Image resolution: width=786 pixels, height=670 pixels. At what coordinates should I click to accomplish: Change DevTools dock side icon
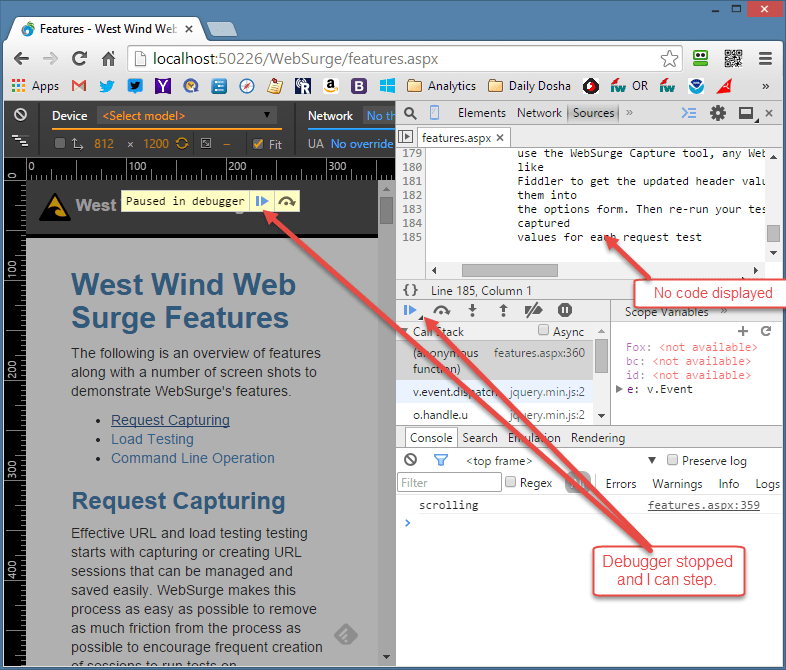(746, 114)
